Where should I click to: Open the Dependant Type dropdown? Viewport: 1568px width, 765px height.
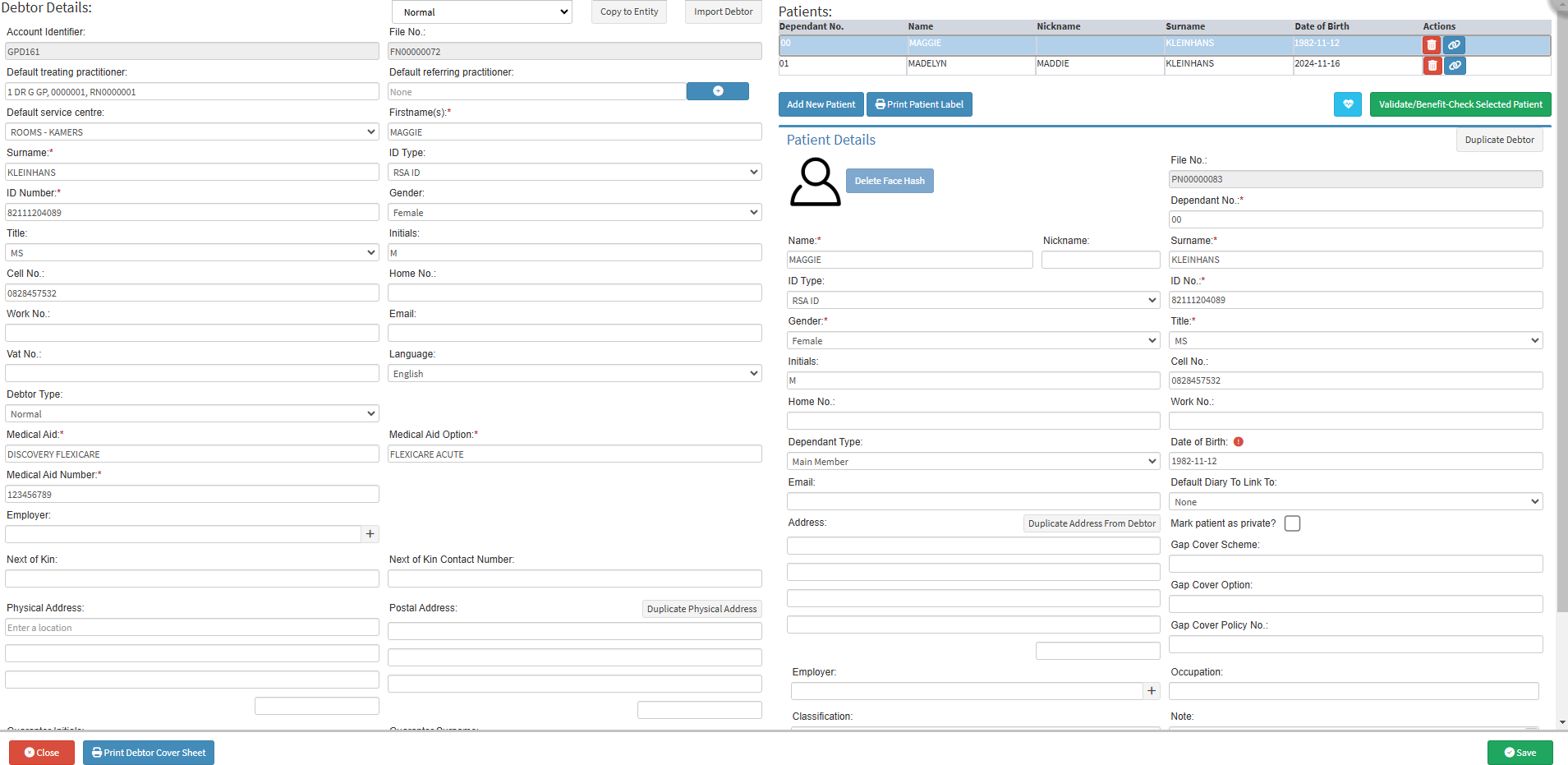tap(973, 461)
